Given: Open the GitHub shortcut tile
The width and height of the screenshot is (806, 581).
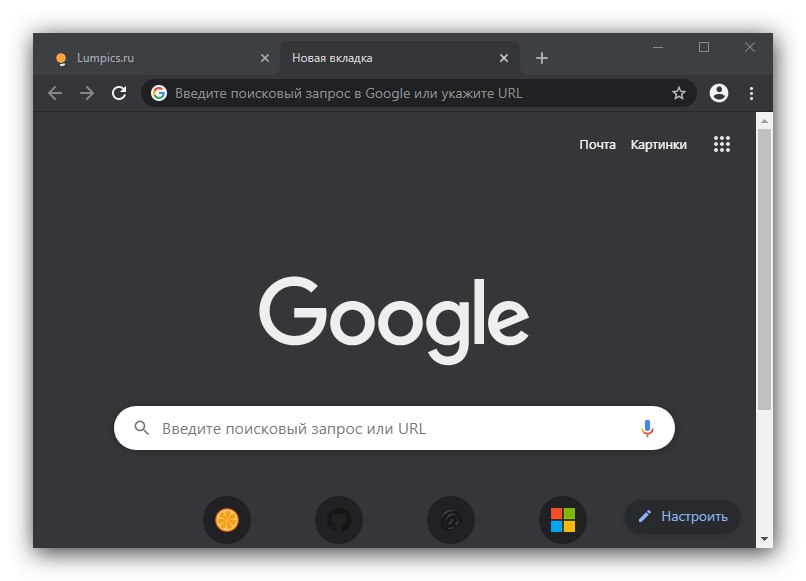Looking at the screenshot, I should [x=339, y=519].
